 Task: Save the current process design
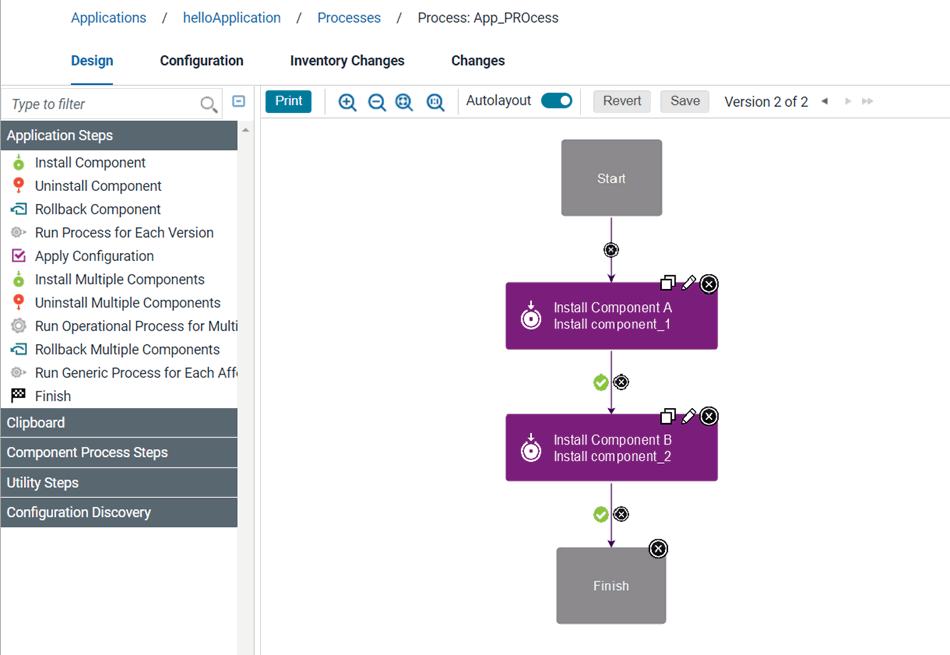(x=684, y=101)
